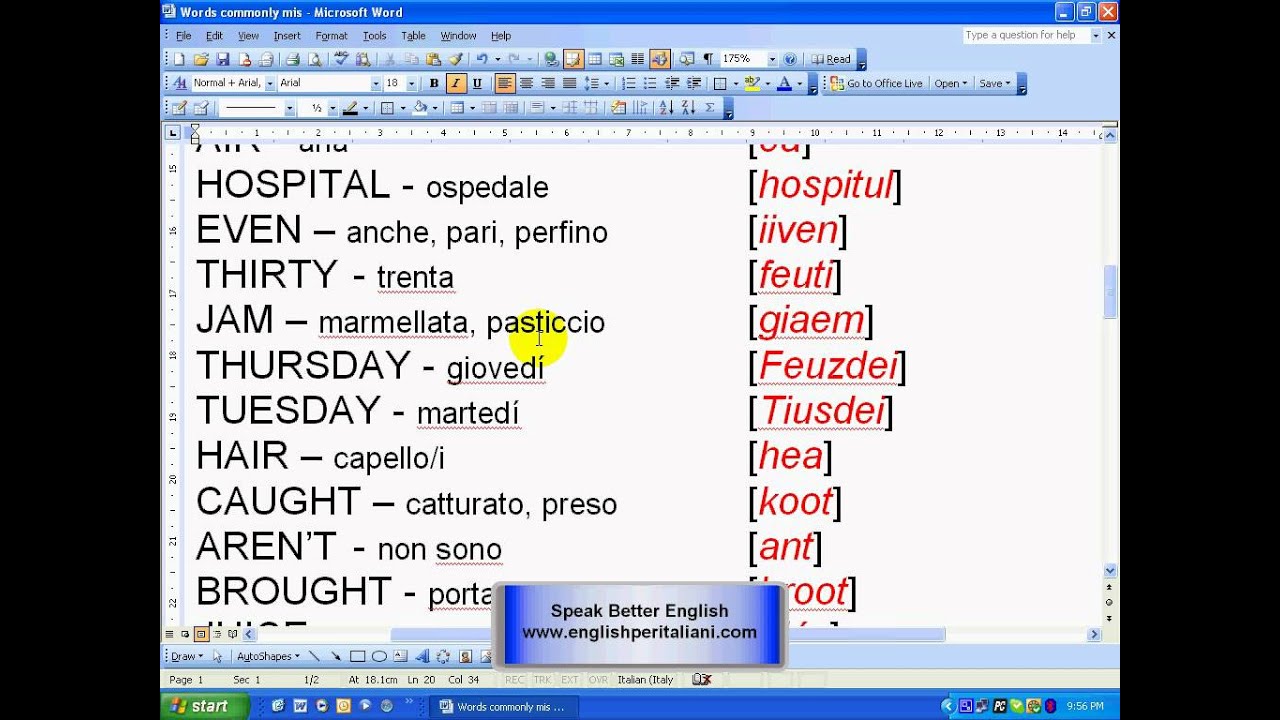The image size is (1280, 720).
Task: Click the Columns icon
Action: [637, 59]
